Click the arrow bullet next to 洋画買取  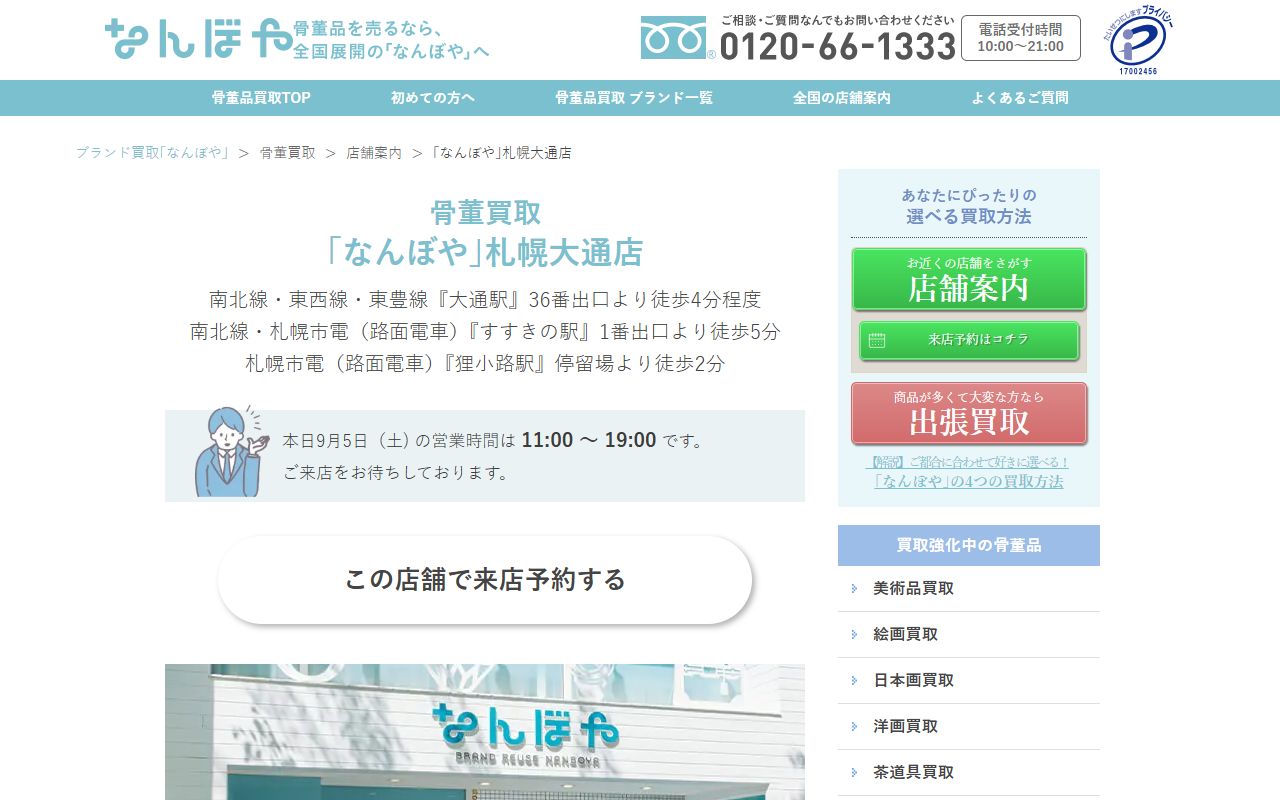(854, 726)
